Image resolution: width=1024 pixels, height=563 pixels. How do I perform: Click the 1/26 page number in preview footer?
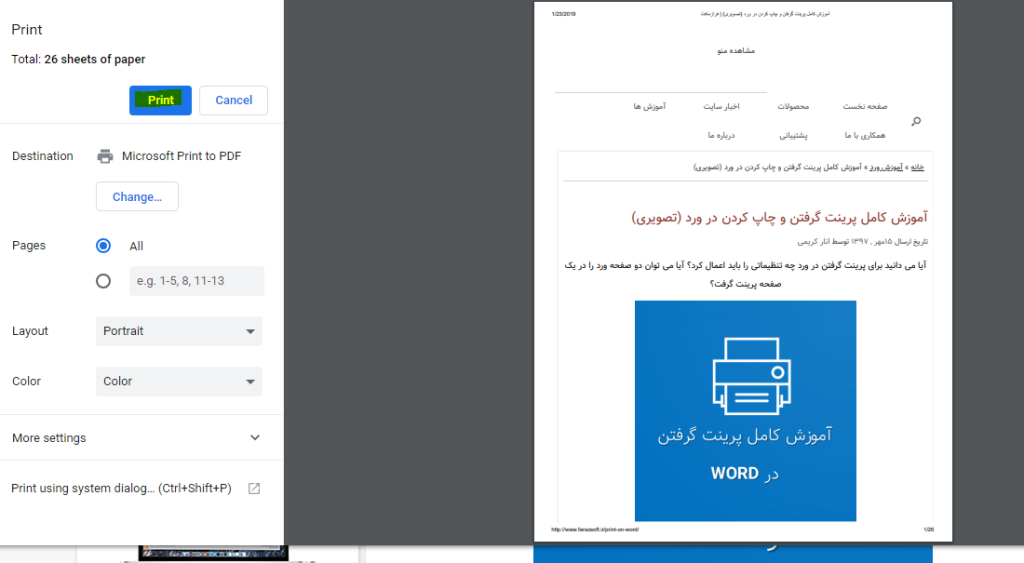[929, 530]
